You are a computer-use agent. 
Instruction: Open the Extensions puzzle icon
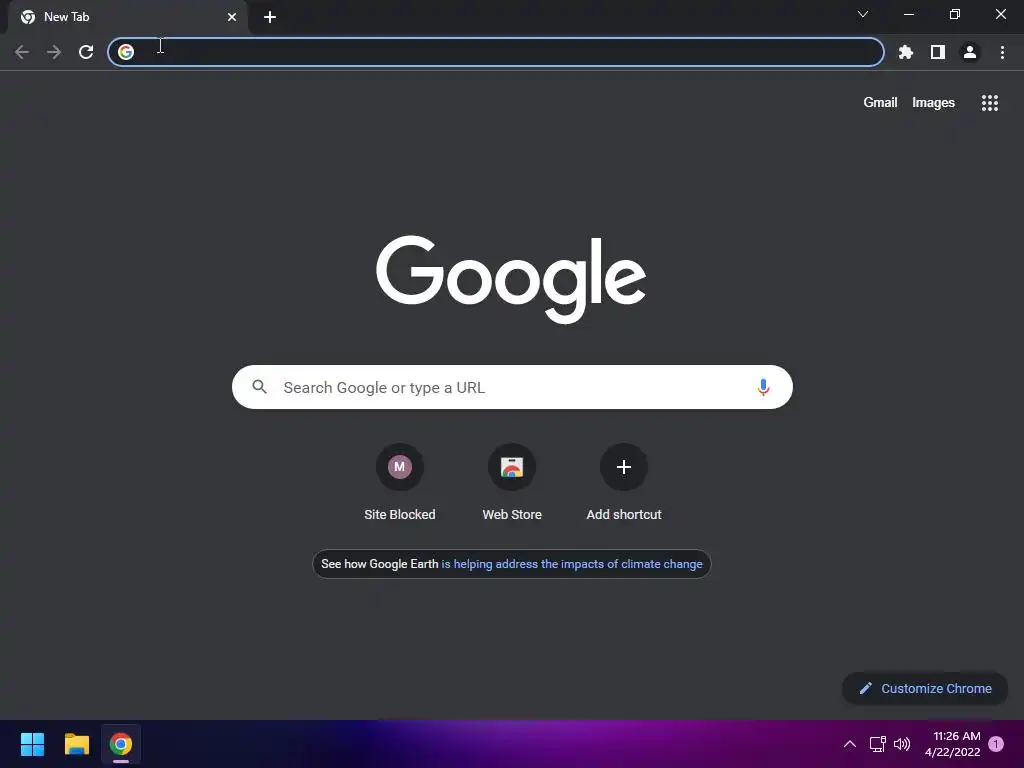click(906, 52)
